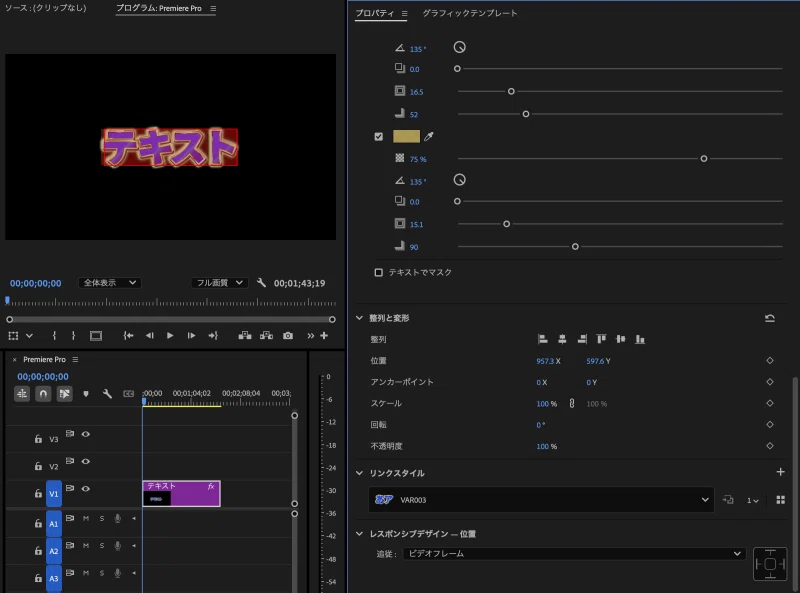This screenshot has height=593, width=800.
Task: Lock the V3 video track
Action: pos(38,439)
